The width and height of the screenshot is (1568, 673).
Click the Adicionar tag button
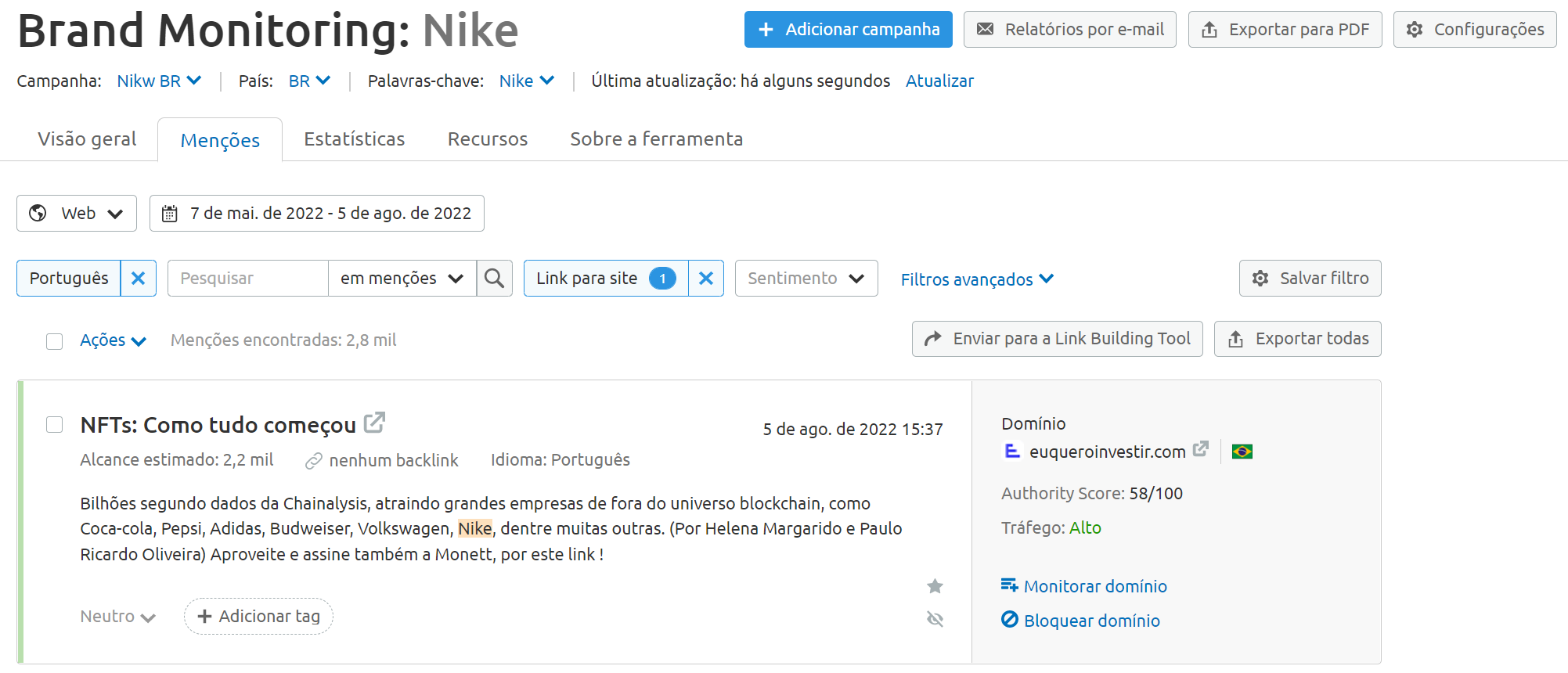click(258, 617)
